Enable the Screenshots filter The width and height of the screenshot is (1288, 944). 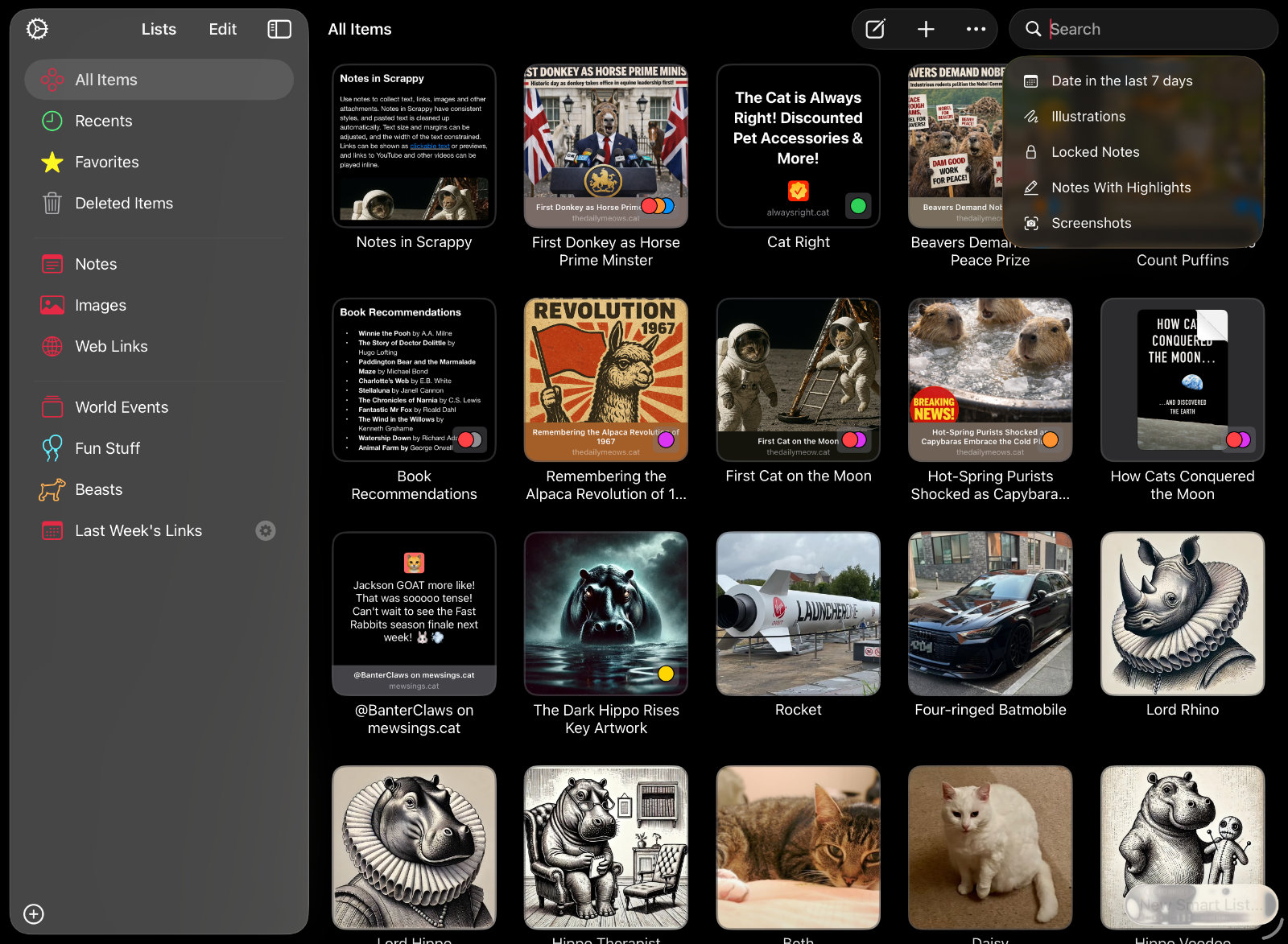[x=1092, y=223]
